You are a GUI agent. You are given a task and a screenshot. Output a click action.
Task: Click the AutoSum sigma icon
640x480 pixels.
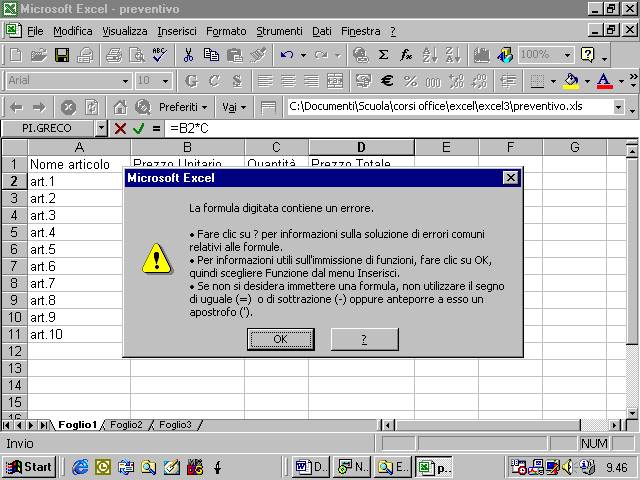pyautogui.click(x=383, y=55)
